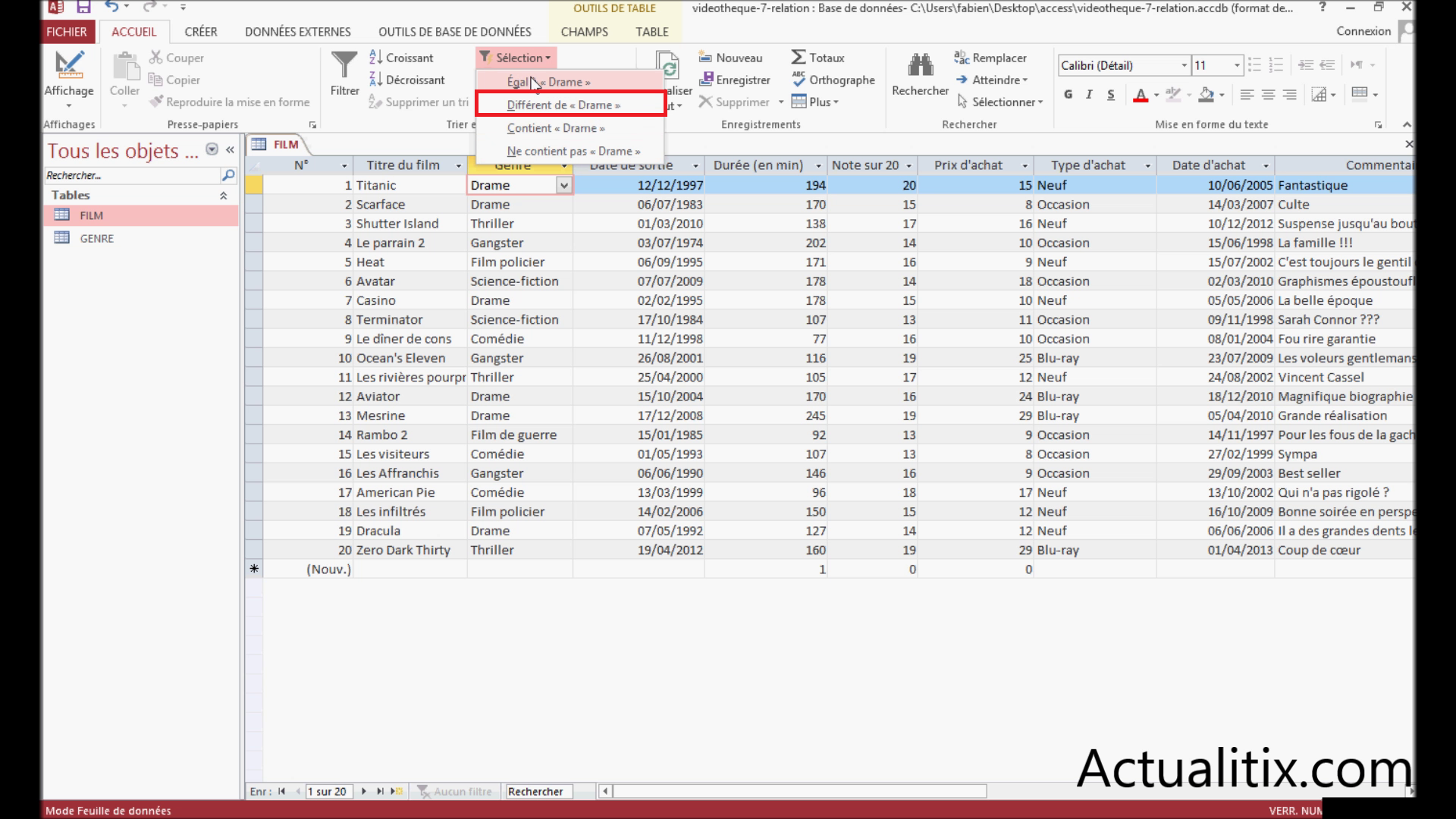Center the text alignment

pyautogui.click(x=1268, y=95)
